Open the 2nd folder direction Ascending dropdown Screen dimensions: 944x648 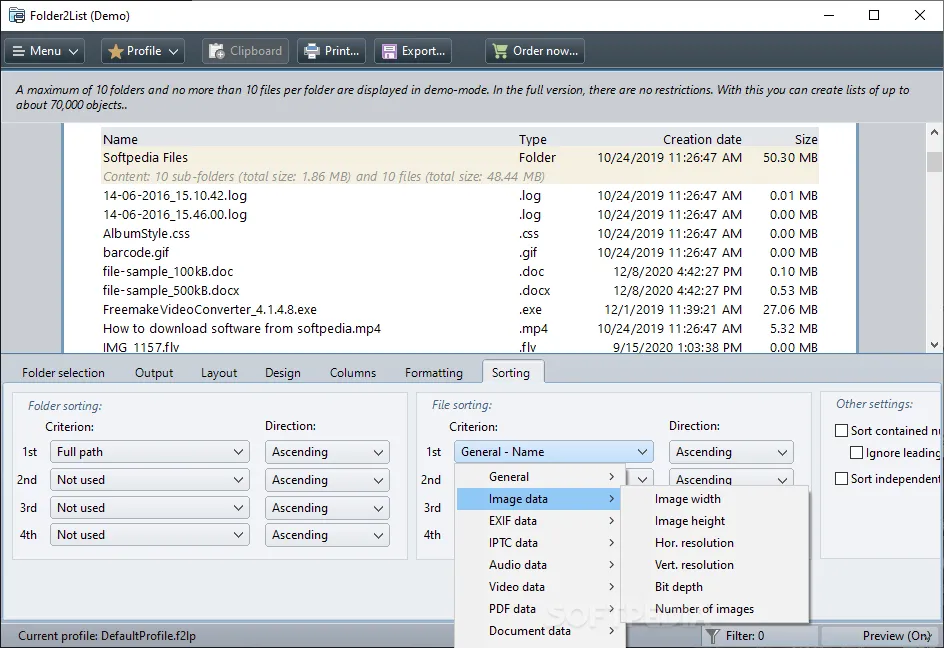328,480
